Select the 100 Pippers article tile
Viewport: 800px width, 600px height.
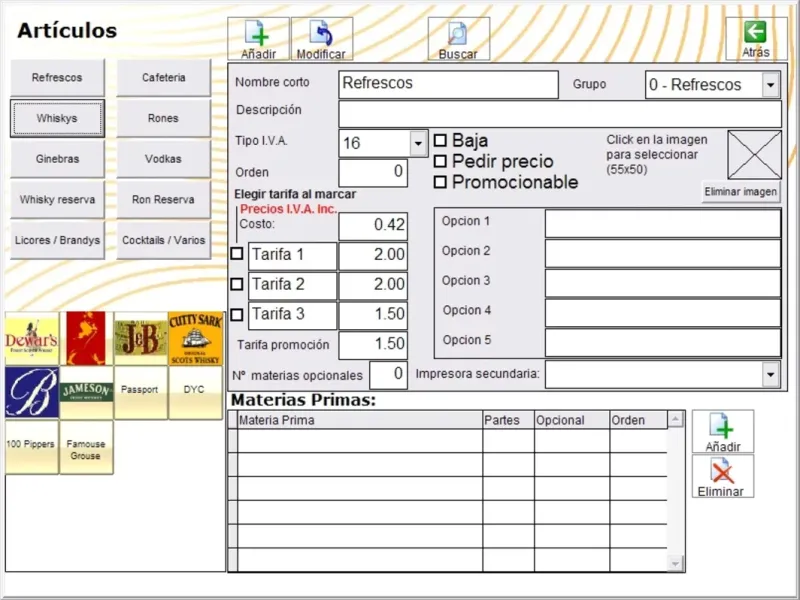[x=32, y=447]
